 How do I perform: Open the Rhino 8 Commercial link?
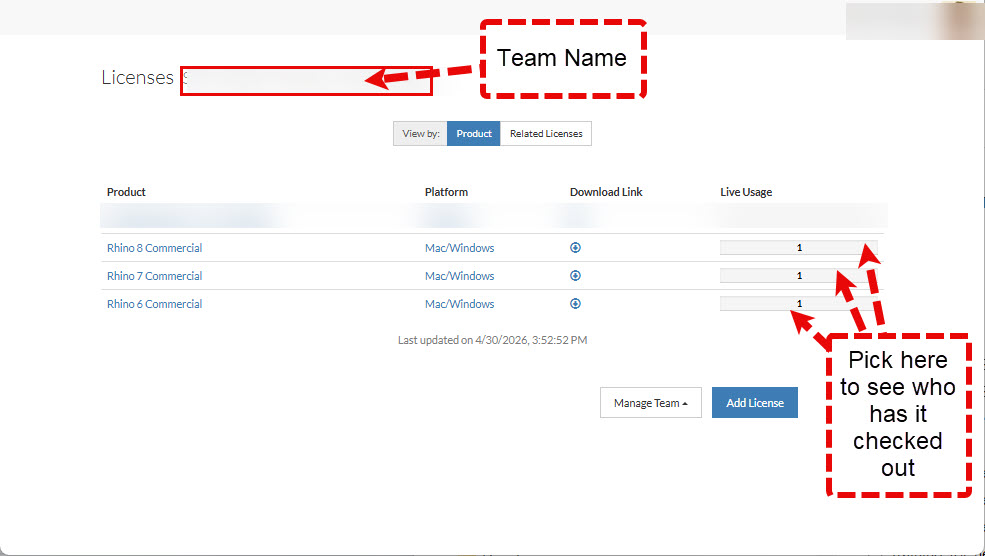[x=155, y=248]
